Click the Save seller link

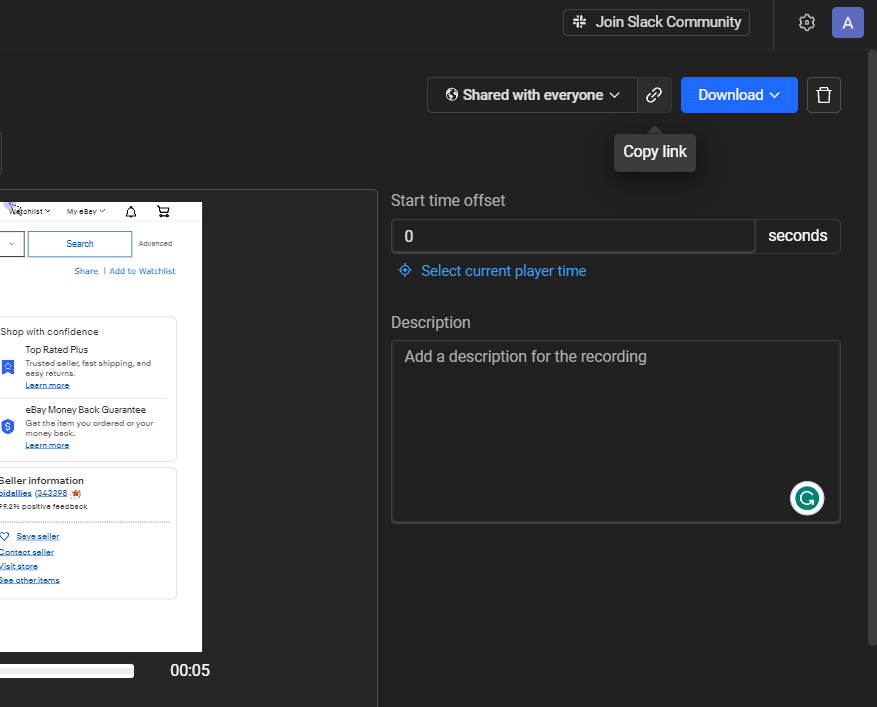pos(38,536)
